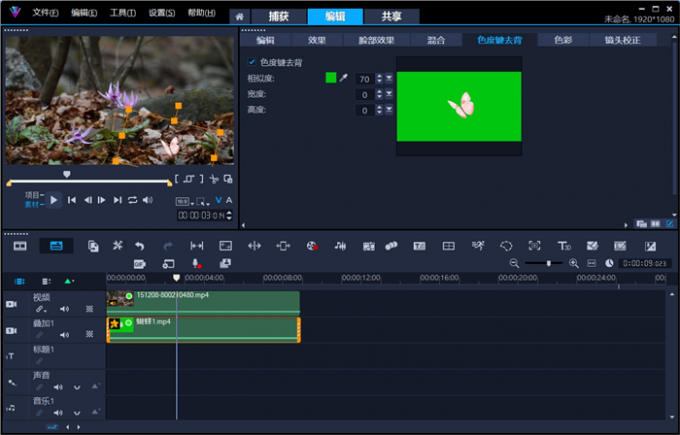The height and width of the screenshot is (435, 680).
Task: Switch to timeline view
Action: pyautogui.click(x=56, y=246)
